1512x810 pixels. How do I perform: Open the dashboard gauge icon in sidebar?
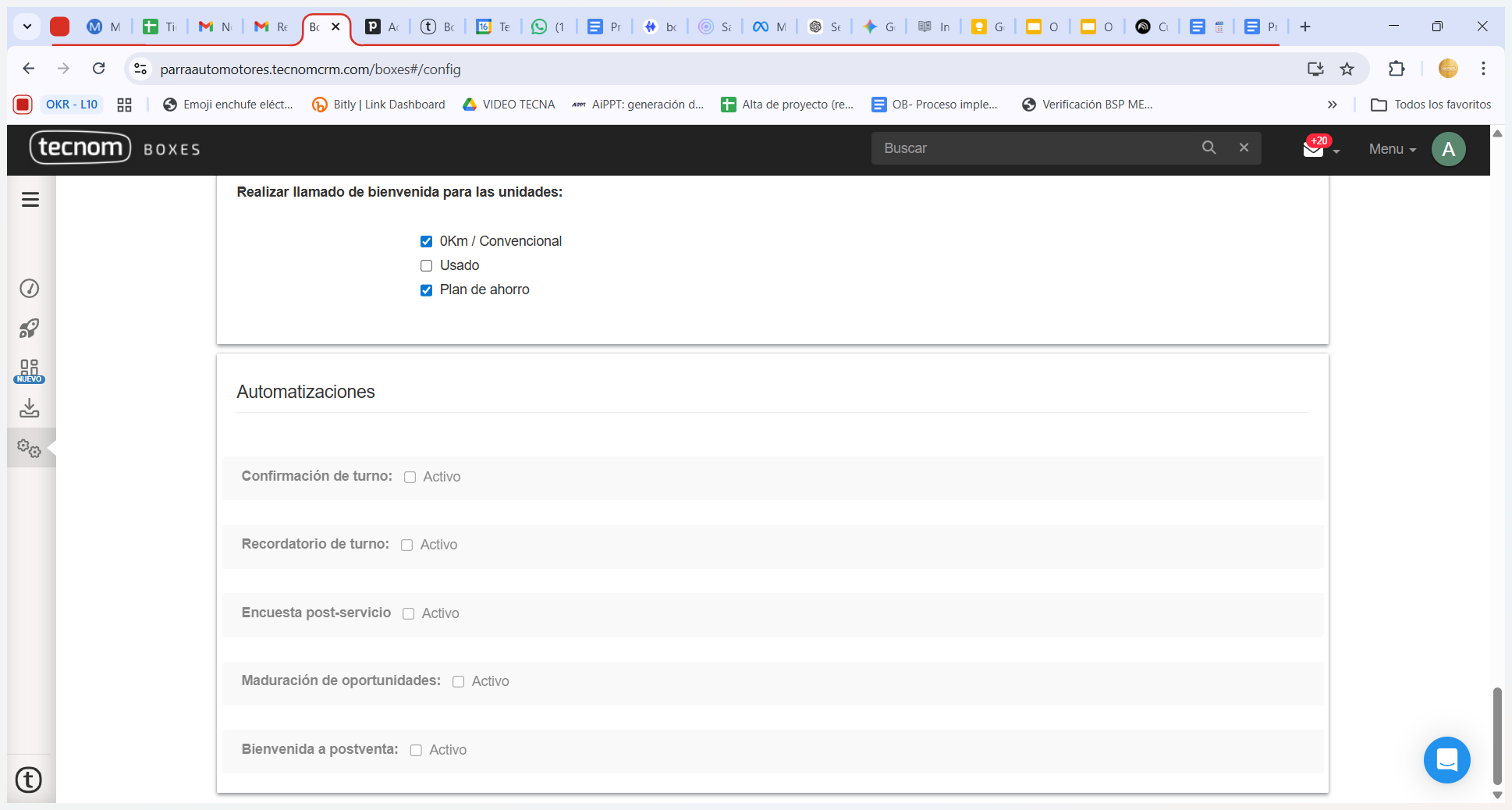(30, 289)
